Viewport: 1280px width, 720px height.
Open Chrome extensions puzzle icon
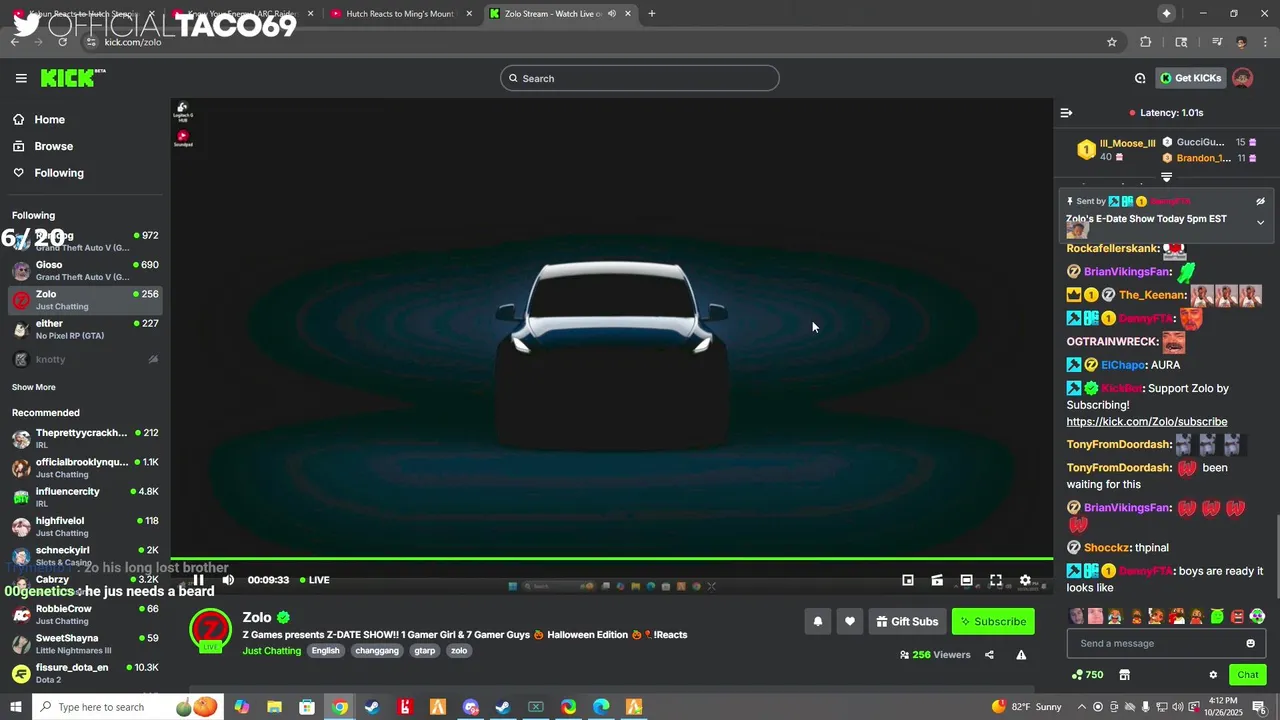pos(1146,42)
